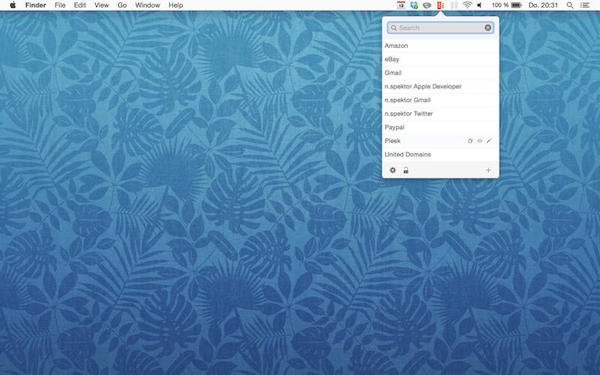Select the eBay entry
This screenshot has width=600, height=375.
pos(440,59)
